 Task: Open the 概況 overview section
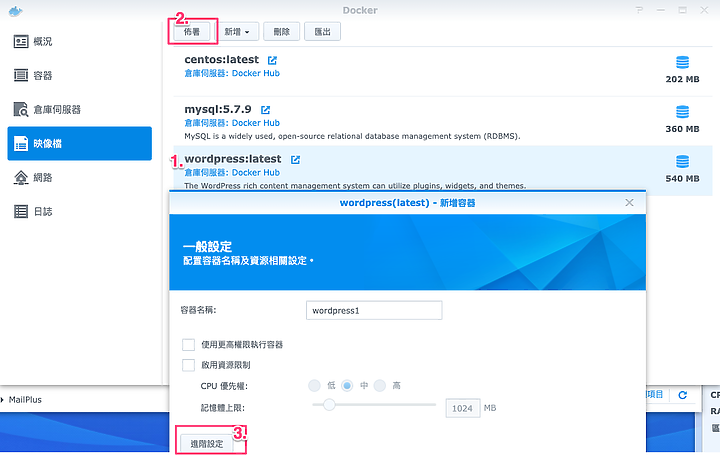pyautogui.click(x=79, y=42)
